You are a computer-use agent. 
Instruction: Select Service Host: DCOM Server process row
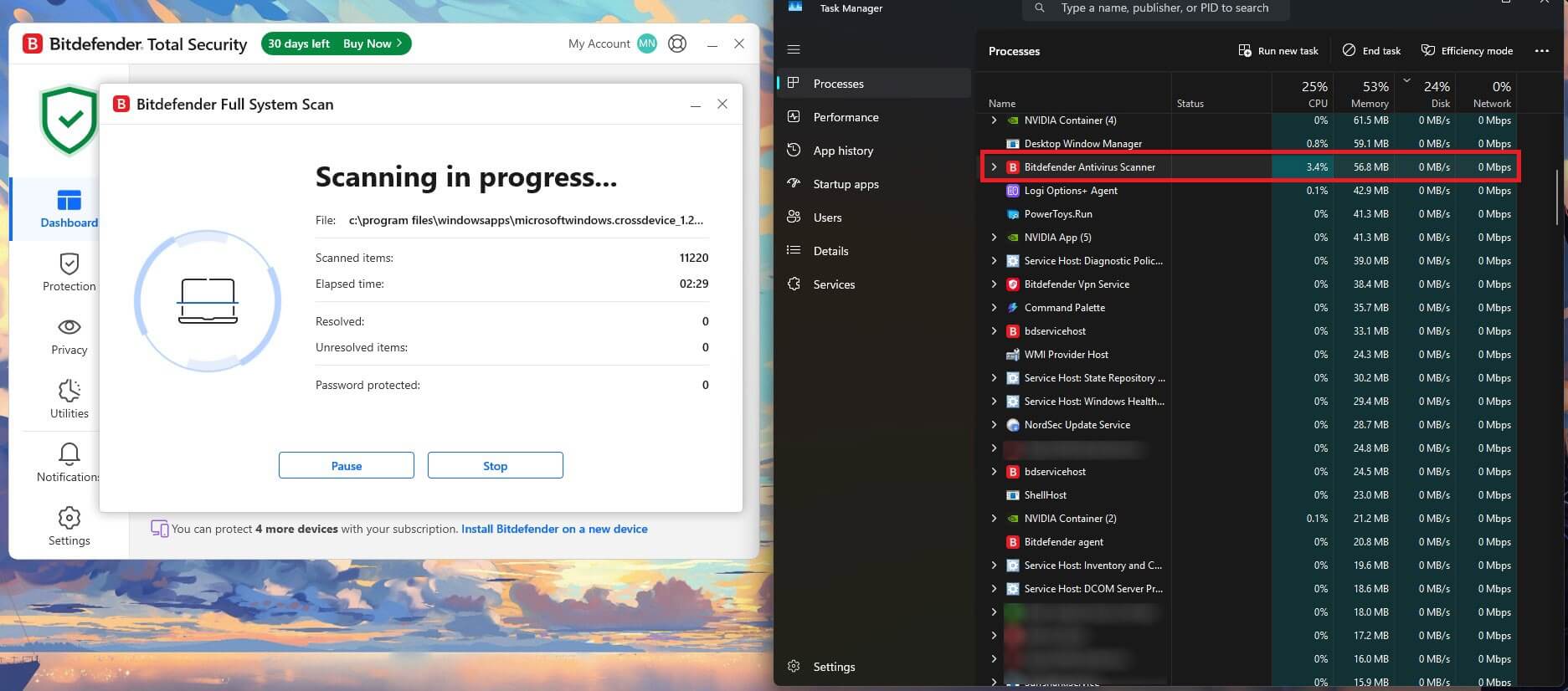coord(1248,589)
